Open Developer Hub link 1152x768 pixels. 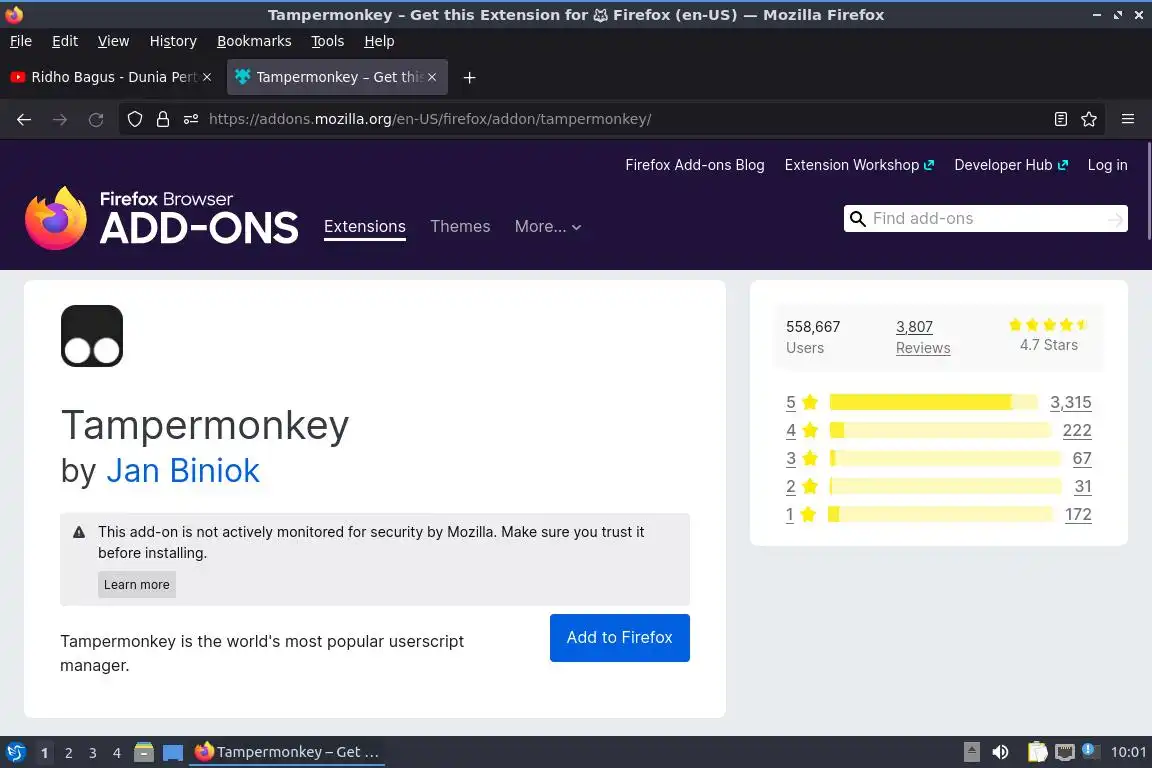(1011, 165)
